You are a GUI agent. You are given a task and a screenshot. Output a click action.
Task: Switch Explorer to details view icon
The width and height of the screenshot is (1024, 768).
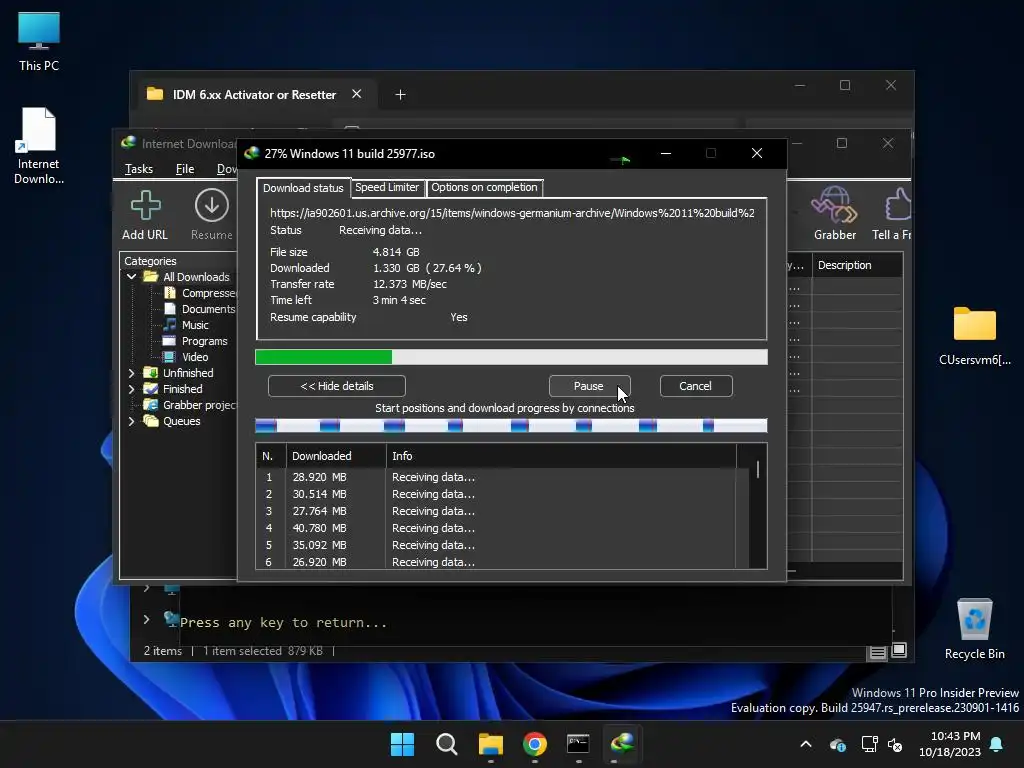(878, 652)
